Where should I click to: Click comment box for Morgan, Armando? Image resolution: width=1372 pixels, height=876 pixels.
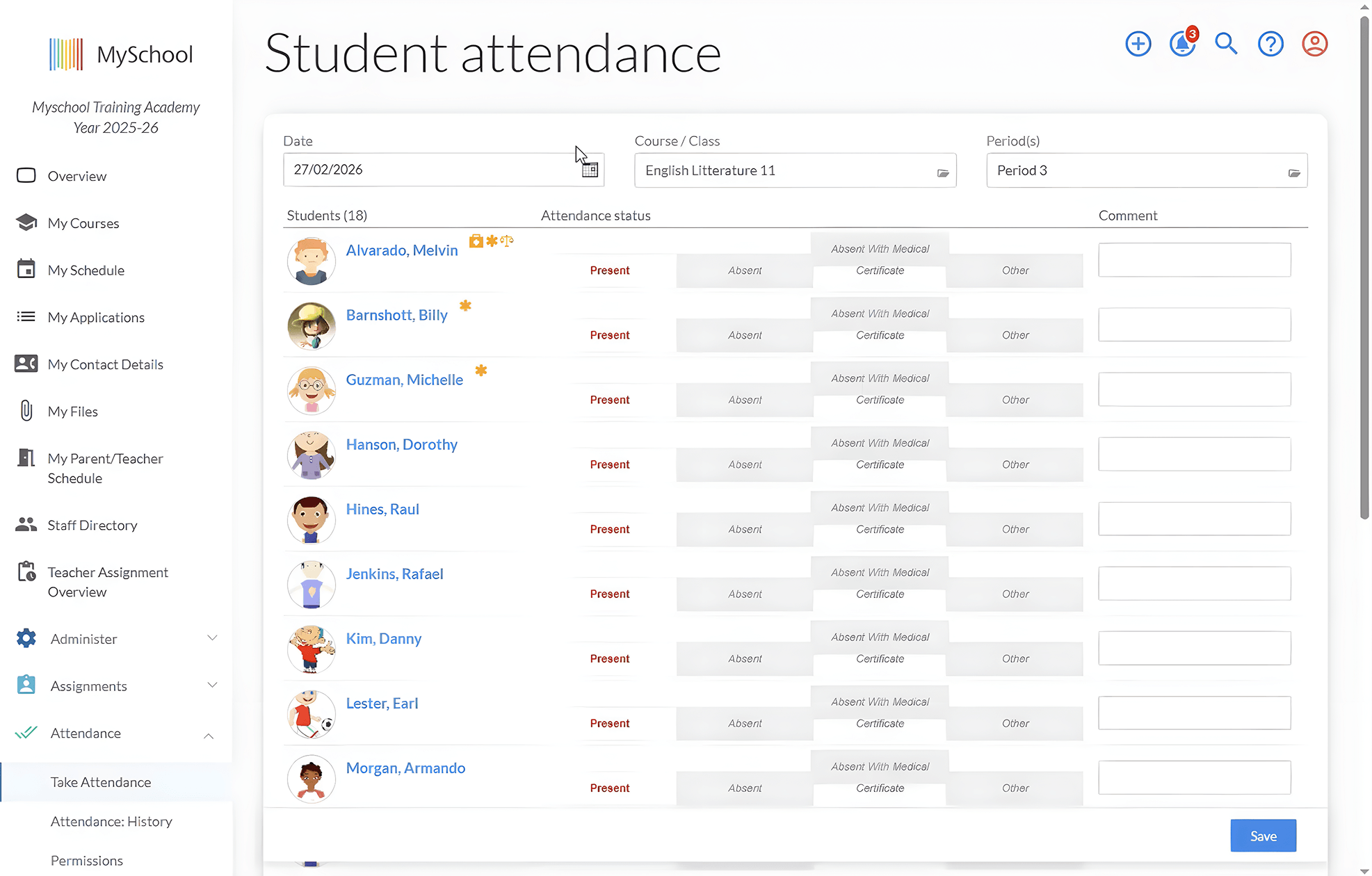1194,777
